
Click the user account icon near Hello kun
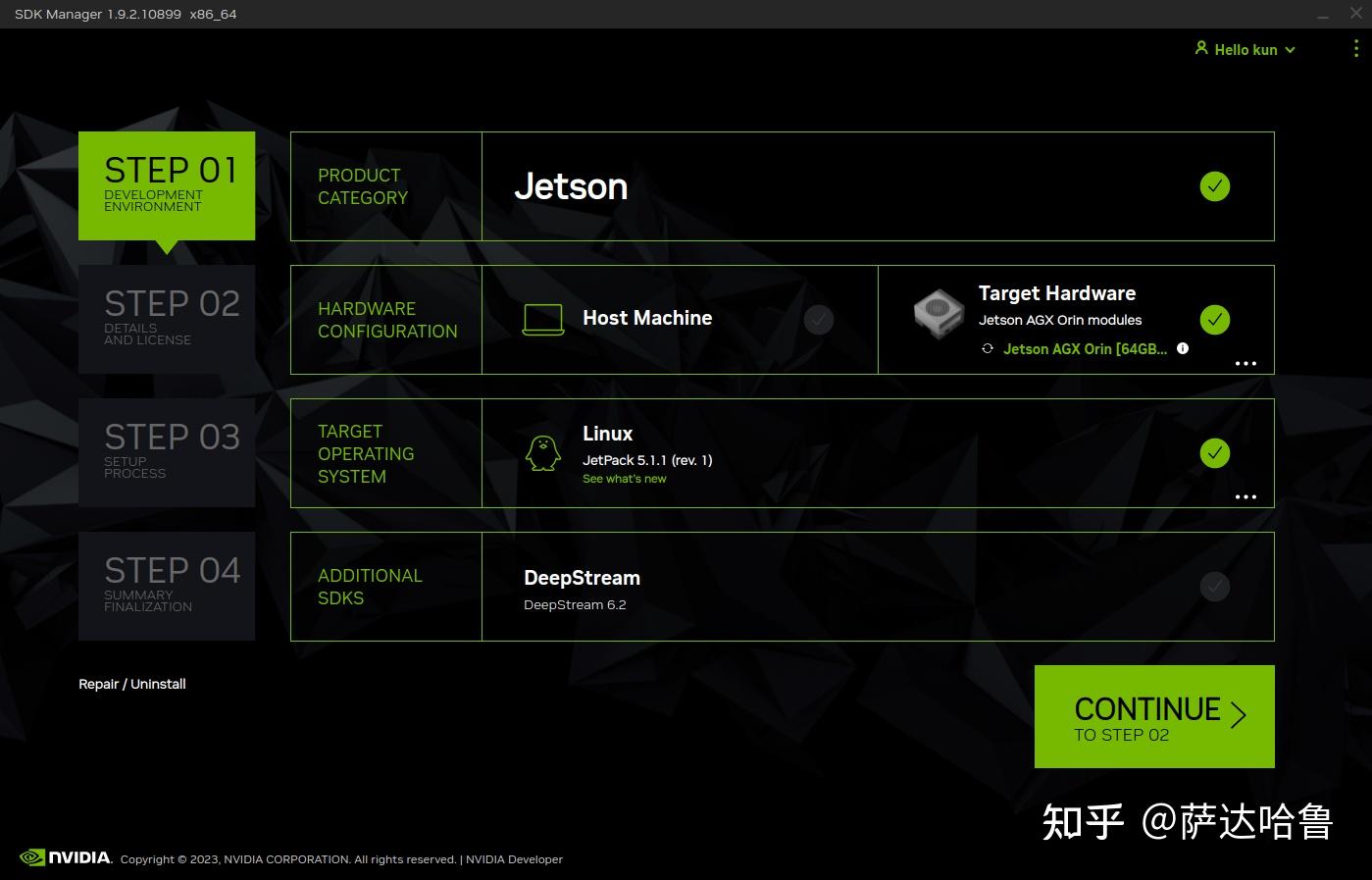1201,48
